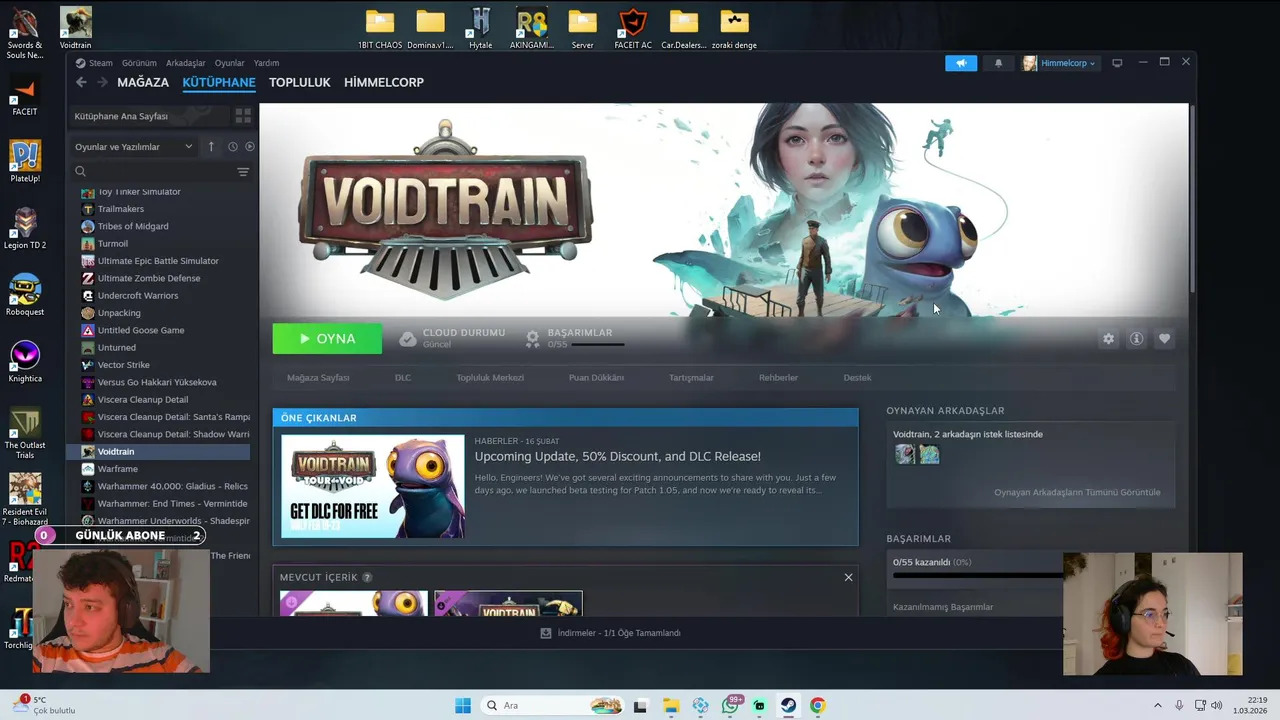Screen dimensions: 1280x720
Task: Open Steam announcements megaphone button
Action: 961,63
